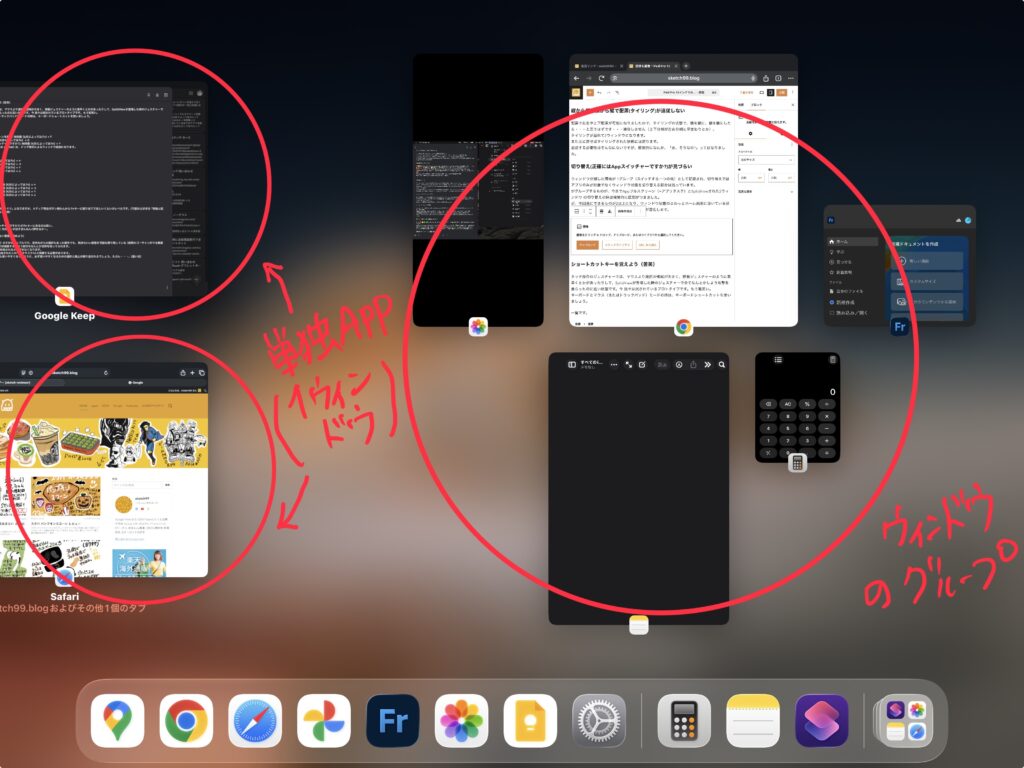Launch Shortcuts app from the dock

pyautogui.click(x=822, y=721)
